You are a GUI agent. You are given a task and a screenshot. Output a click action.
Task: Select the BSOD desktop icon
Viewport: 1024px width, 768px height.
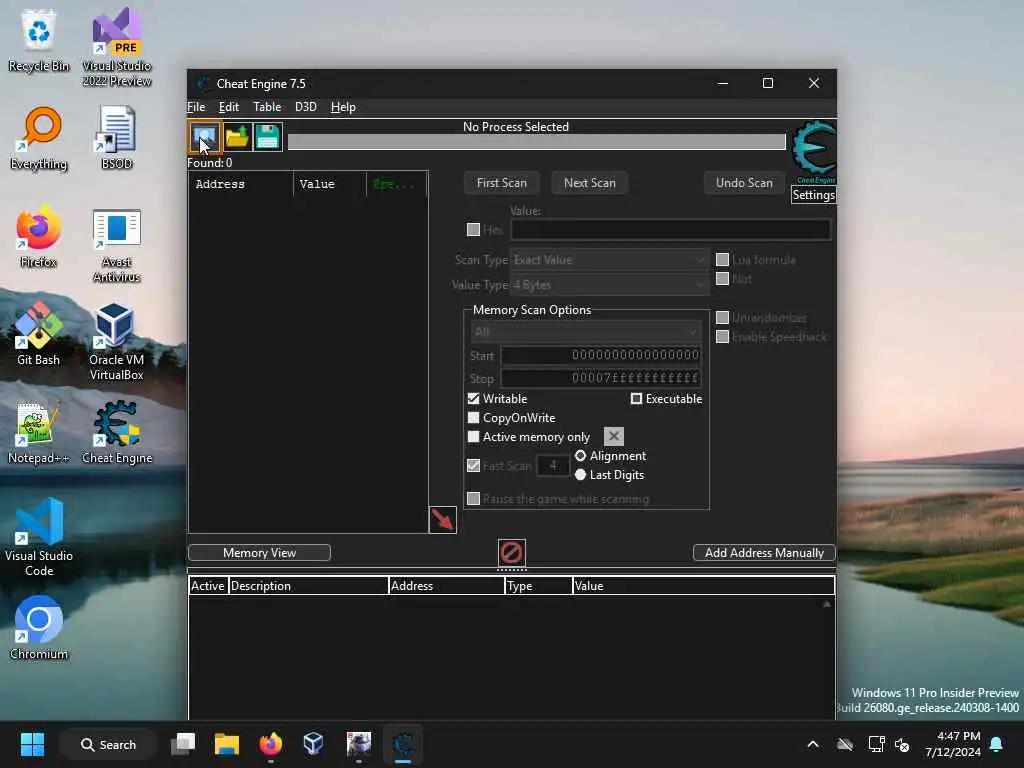coord(117,138)
